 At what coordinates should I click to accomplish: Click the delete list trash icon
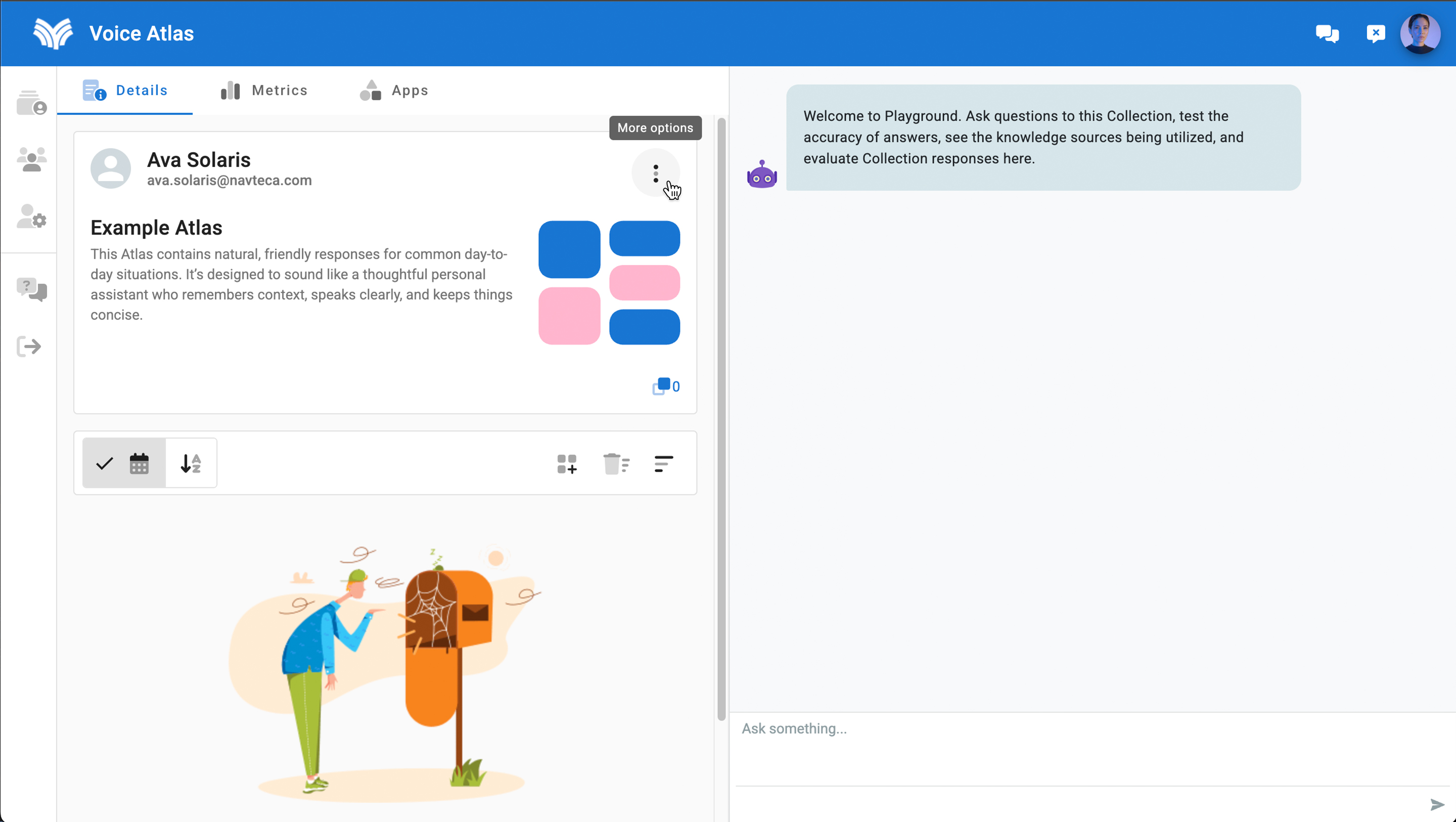(x=616, y=464)
